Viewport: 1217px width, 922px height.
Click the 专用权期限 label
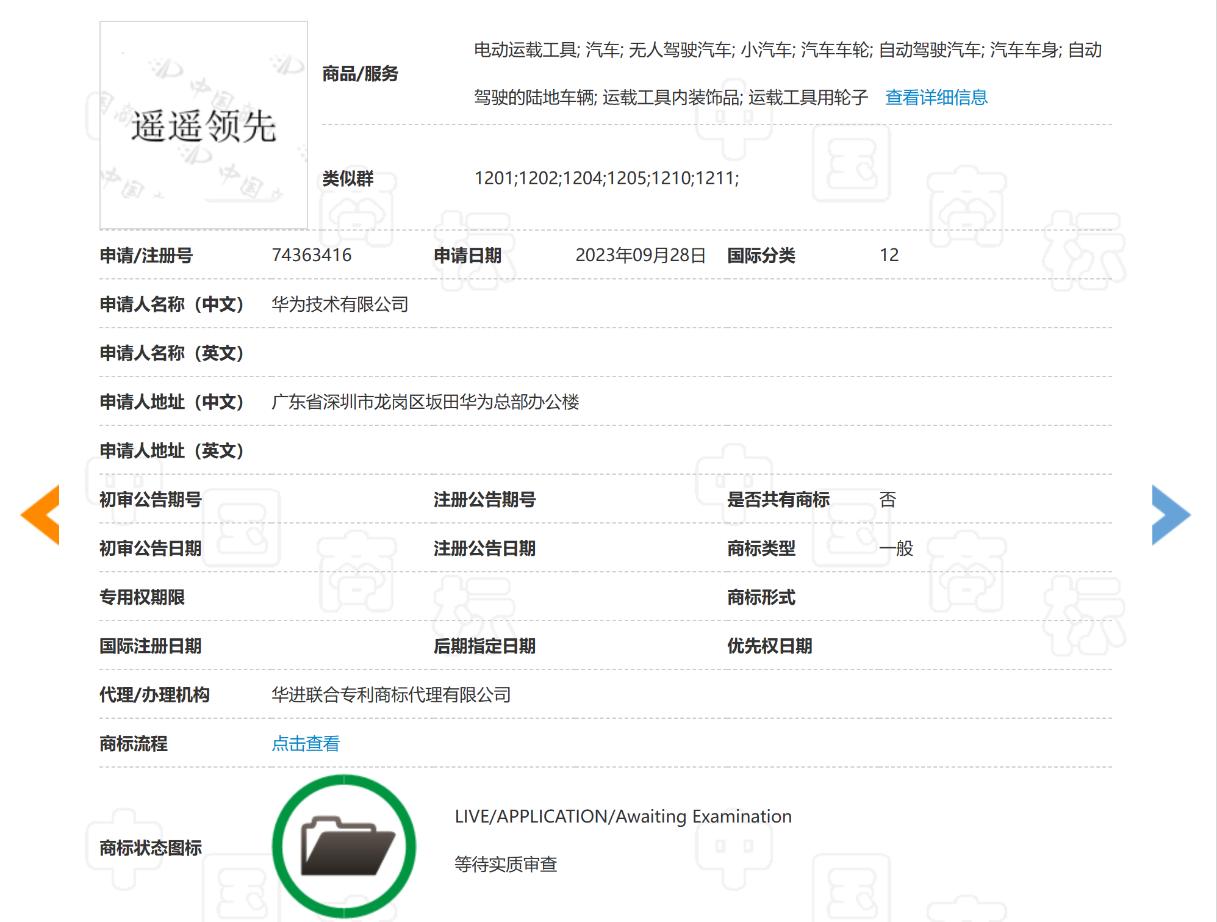pos(142,597)
